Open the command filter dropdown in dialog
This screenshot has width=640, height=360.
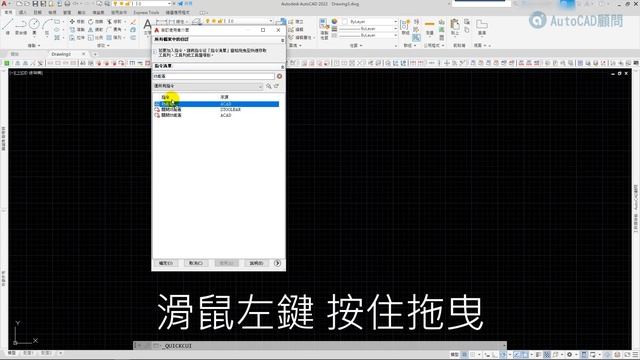[208, 86]
